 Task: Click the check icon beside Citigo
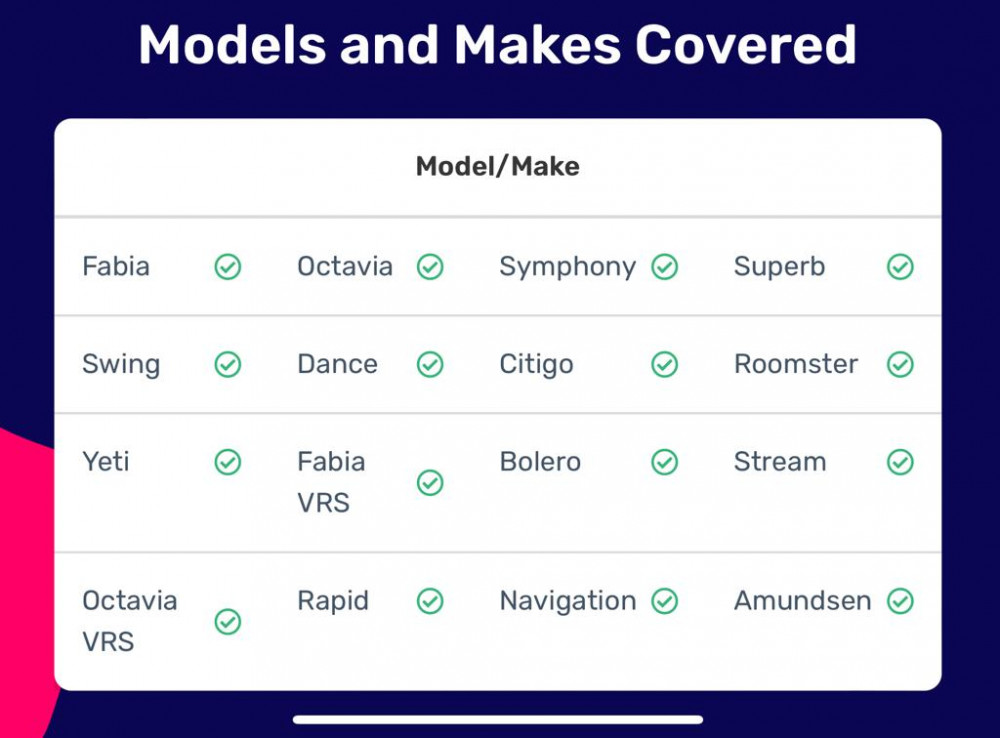pyautogui.click(x=665, y=364)
